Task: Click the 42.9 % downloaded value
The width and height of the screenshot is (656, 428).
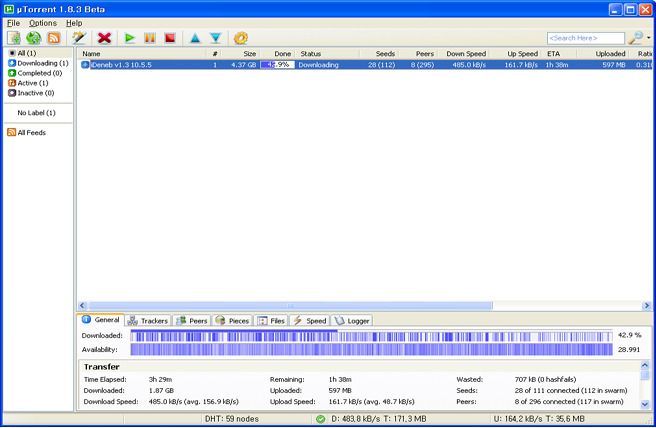Action: [x=629, y=335]
